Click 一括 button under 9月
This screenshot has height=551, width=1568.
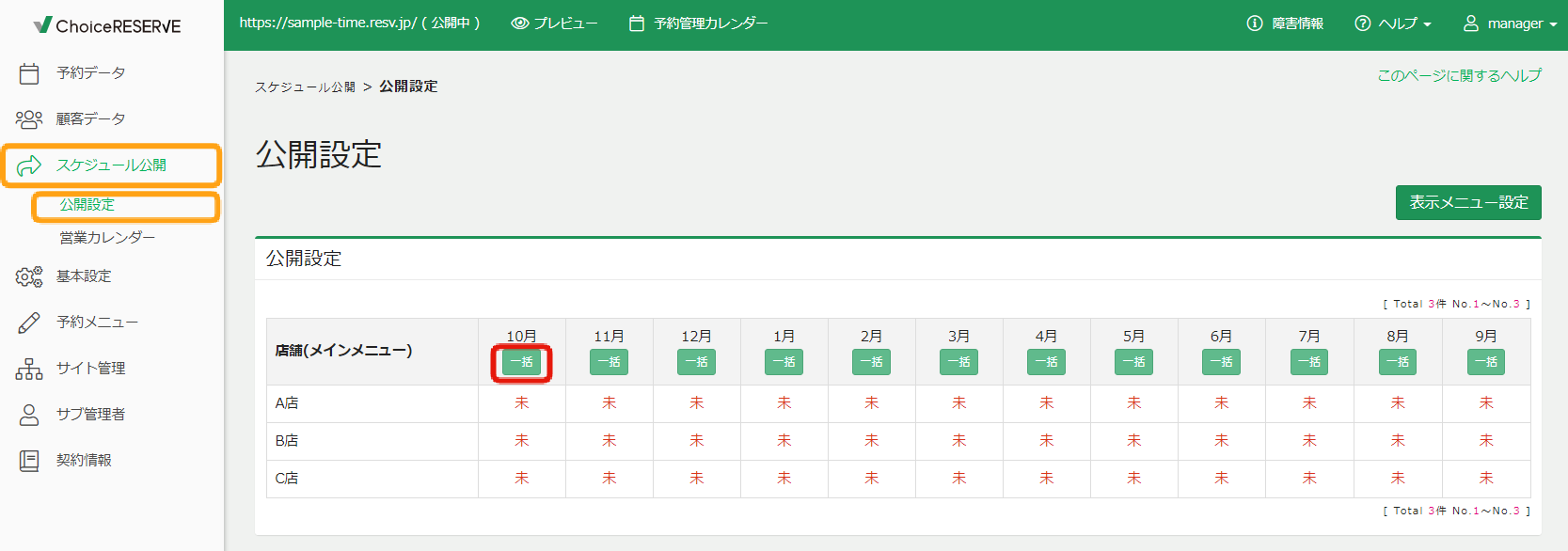coord(1486,362)
